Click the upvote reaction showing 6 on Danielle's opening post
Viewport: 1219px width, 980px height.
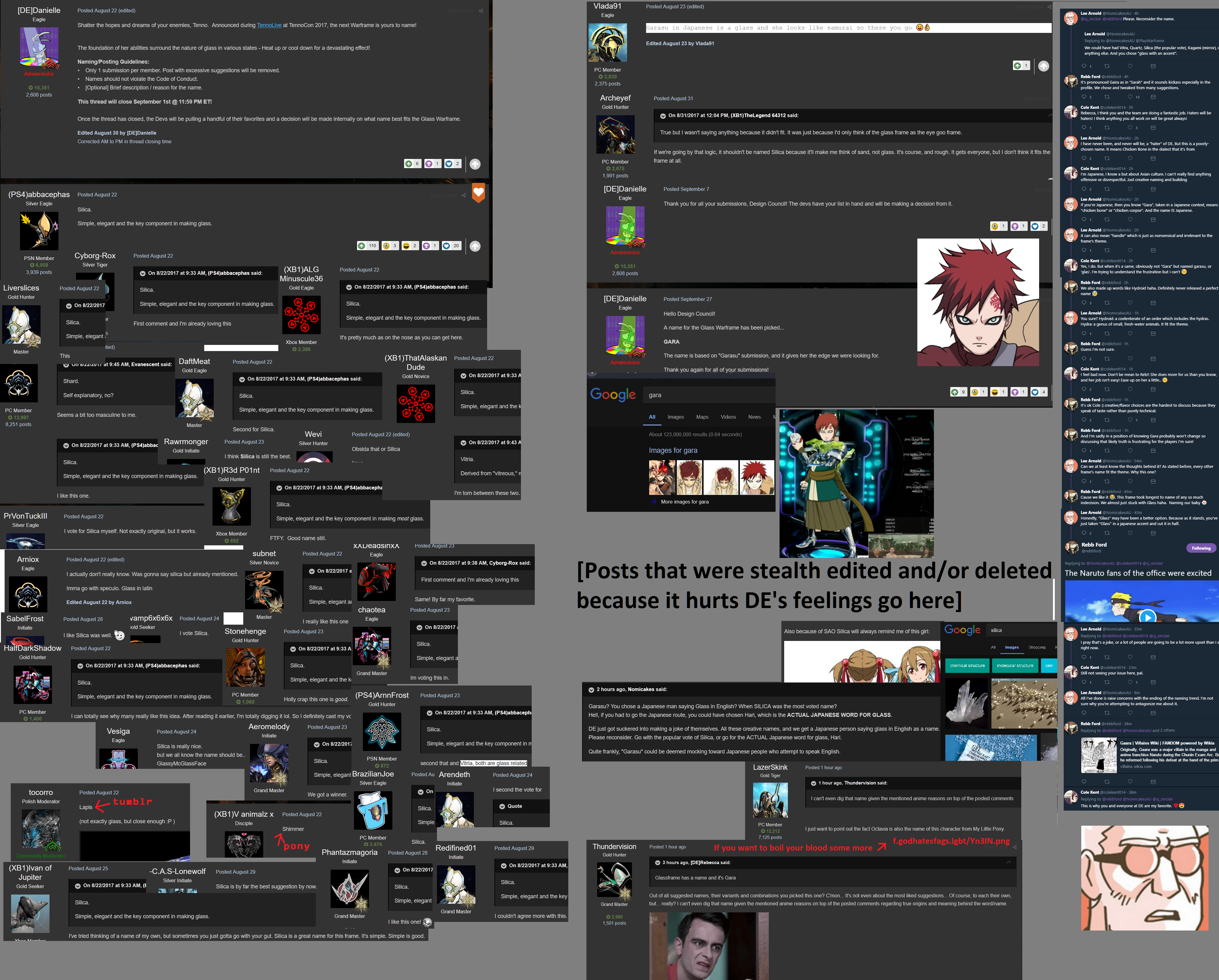coord(412,164)
